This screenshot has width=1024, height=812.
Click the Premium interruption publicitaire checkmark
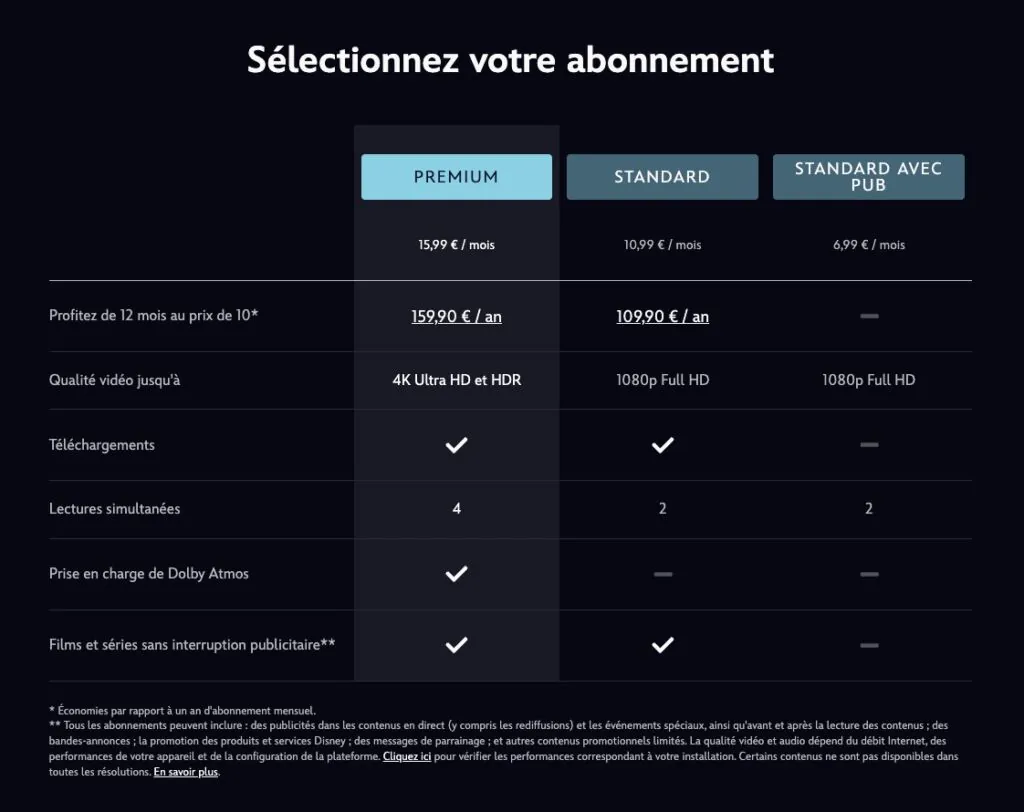[x=456, y=645]
